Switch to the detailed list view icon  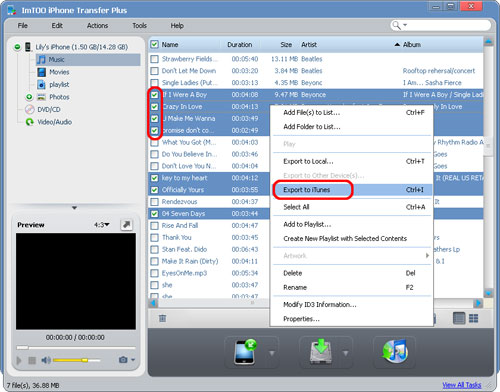pyautogui.click(x=459, y=318)
